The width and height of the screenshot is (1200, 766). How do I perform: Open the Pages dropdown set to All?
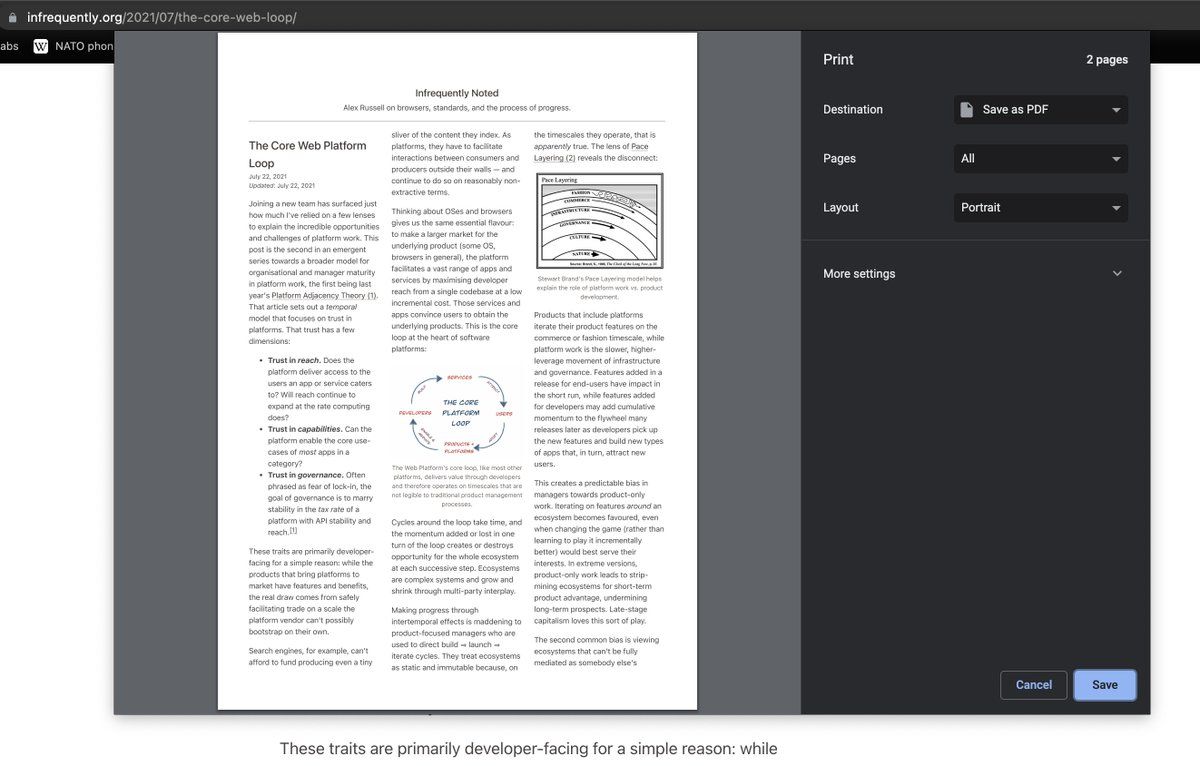1040,159
